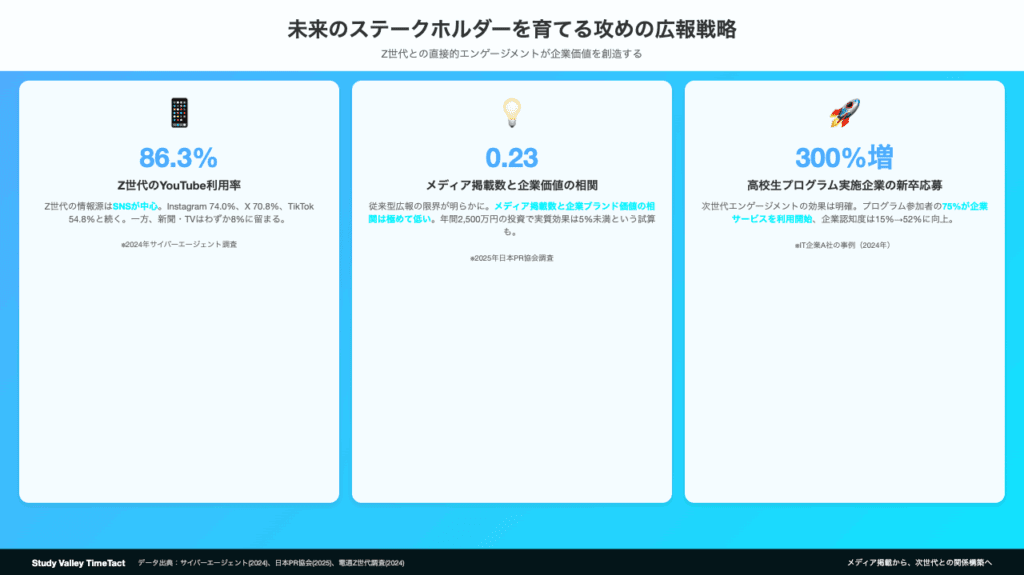Image resolution: width=1024 pixels, height=575 pixels.
Task: Click the メディア掲載数と企業価値の相関 heading
Action: 511,185
